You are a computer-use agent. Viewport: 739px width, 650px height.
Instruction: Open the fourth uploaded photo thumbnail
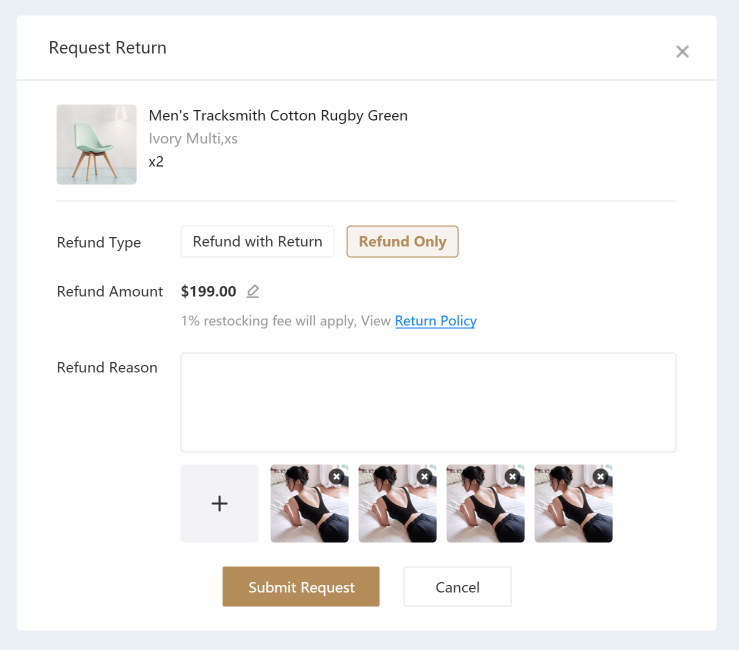tap(569, 512)
